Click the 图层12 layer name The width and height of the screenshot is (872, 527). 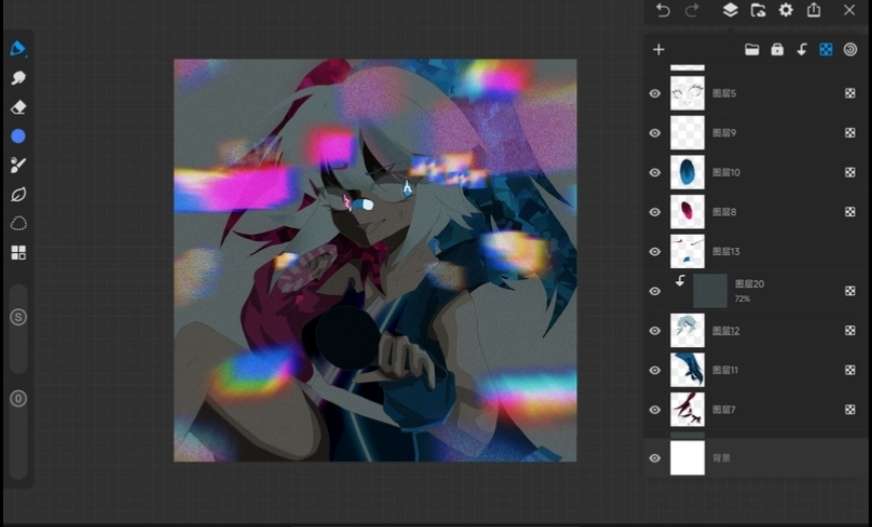(x=726, y=331)
